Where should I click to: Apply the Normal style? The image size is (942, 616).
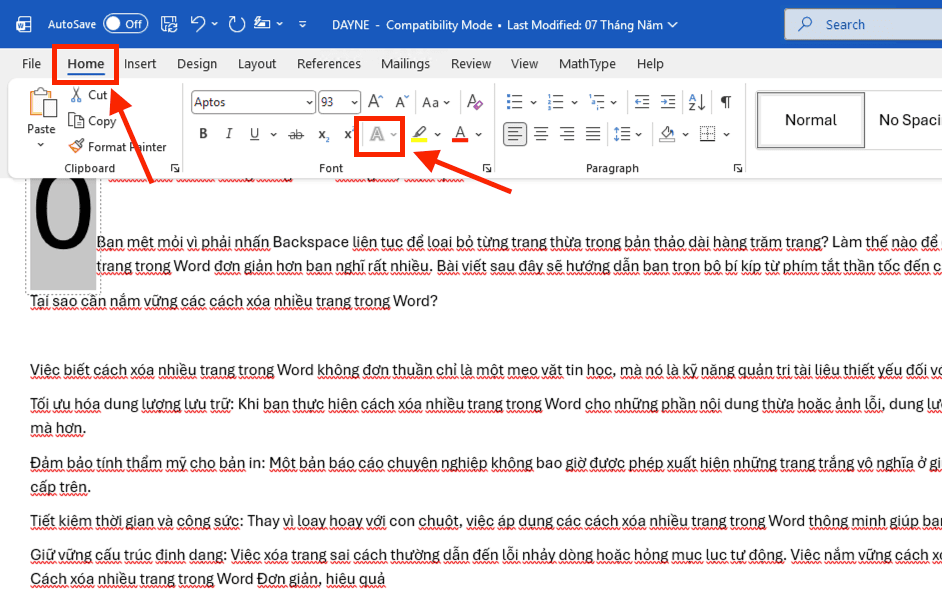810,120
